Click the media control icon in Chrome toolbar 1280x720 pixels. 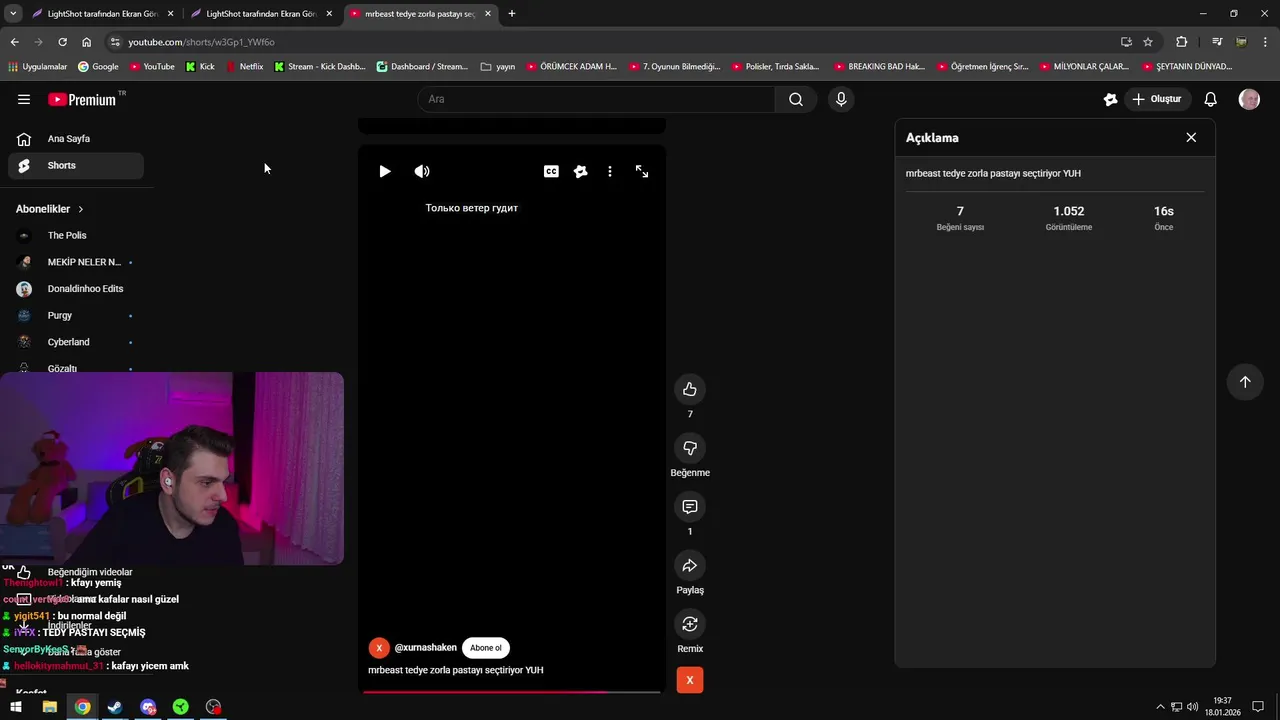1217,42
